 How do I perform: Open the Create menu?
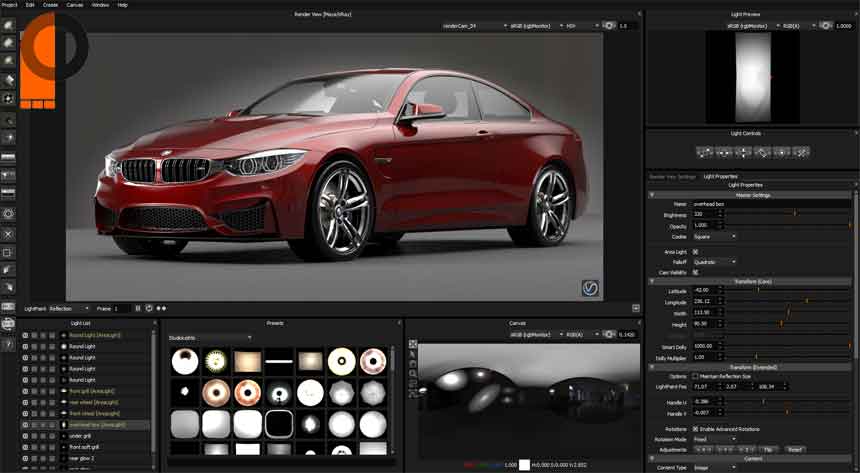[50, 5]
